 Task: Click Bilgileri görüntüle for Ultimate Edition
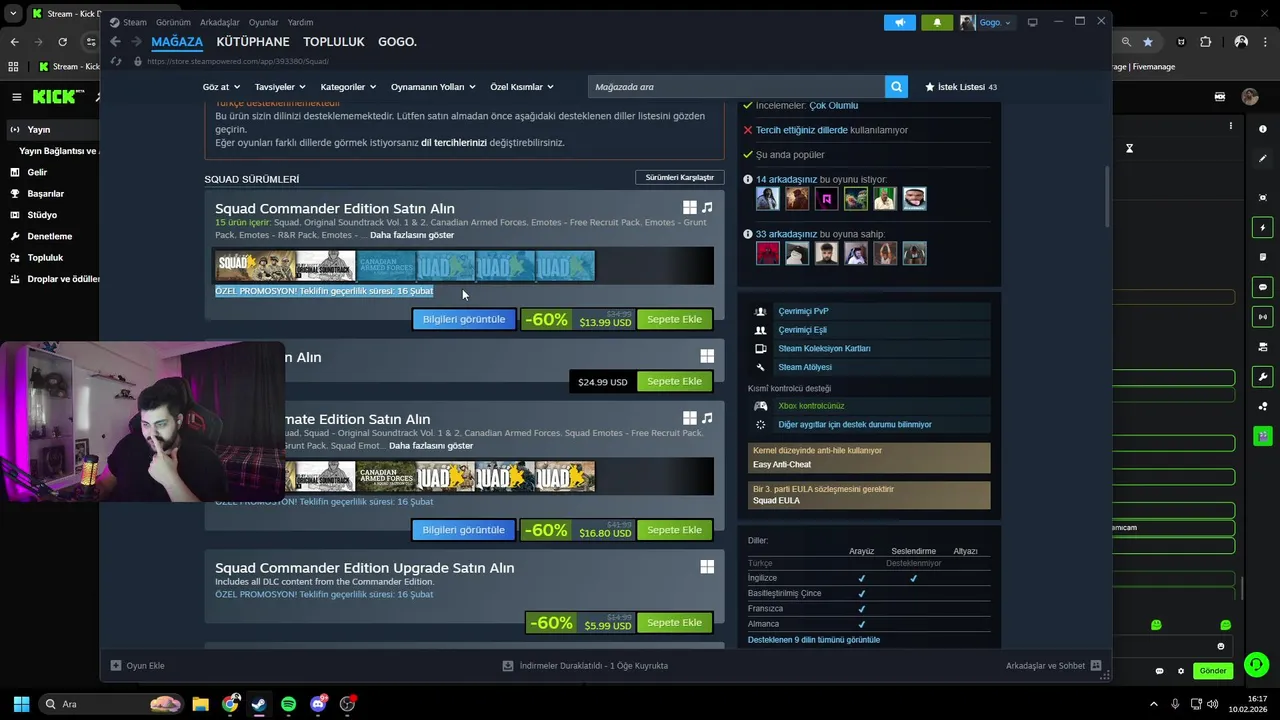464,530
